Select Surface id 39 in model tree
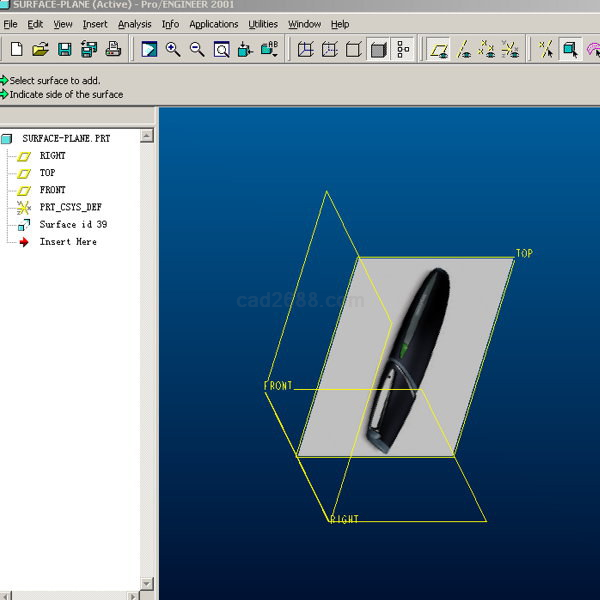 coord(72,225)
